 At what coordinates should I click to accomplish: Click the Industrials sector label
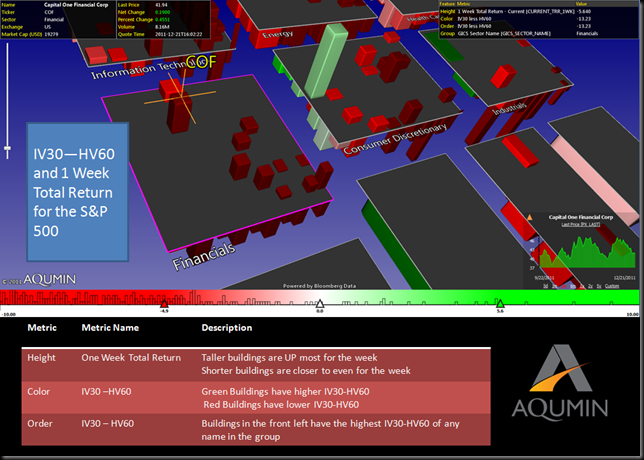tap(510, 108)
